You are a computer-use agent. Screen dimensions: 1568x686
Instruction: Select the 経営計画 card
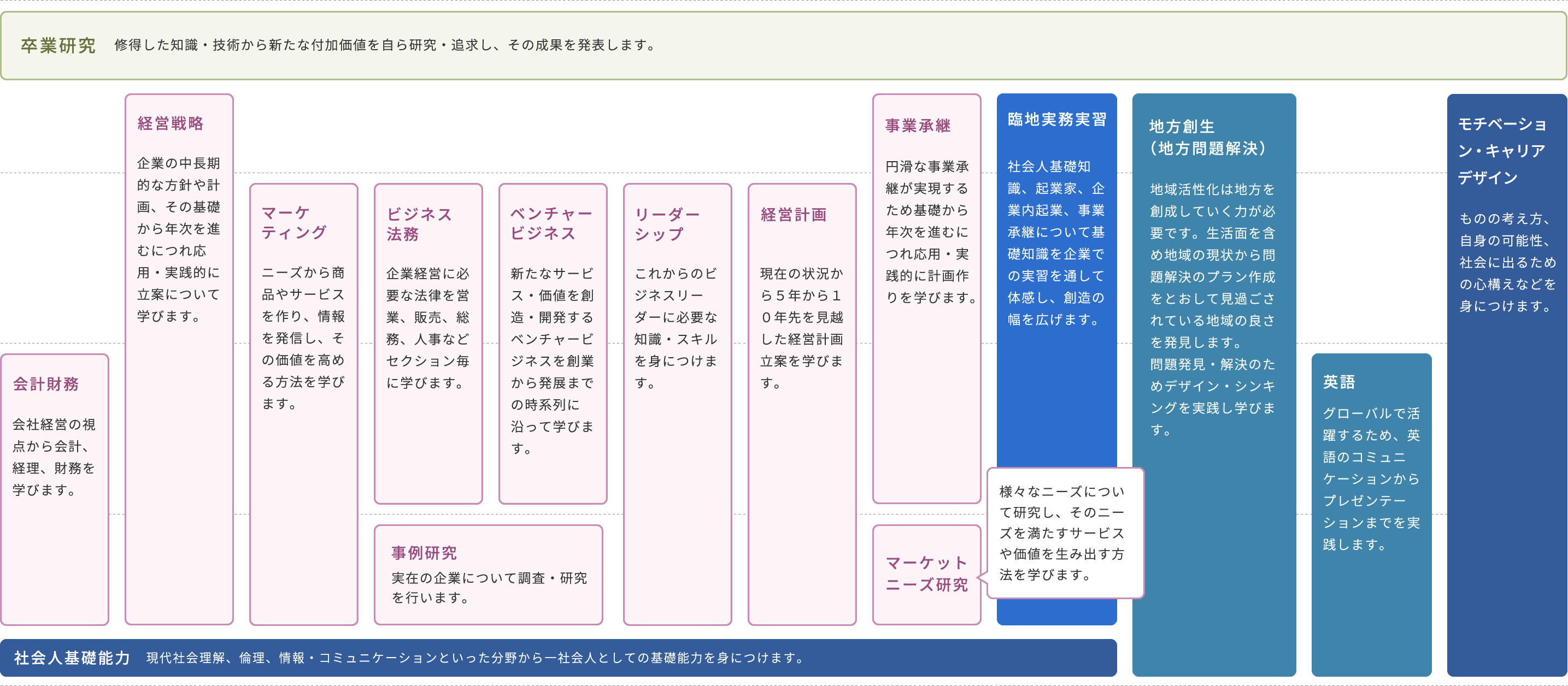[x=802, y=404]
